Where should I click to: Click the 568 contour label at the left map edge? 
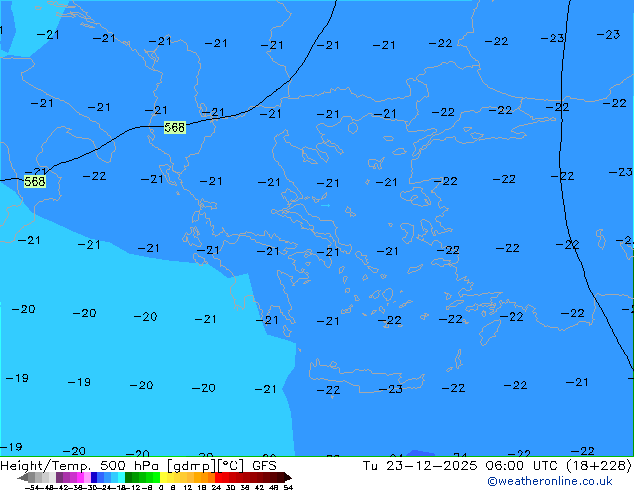point(35,182)
